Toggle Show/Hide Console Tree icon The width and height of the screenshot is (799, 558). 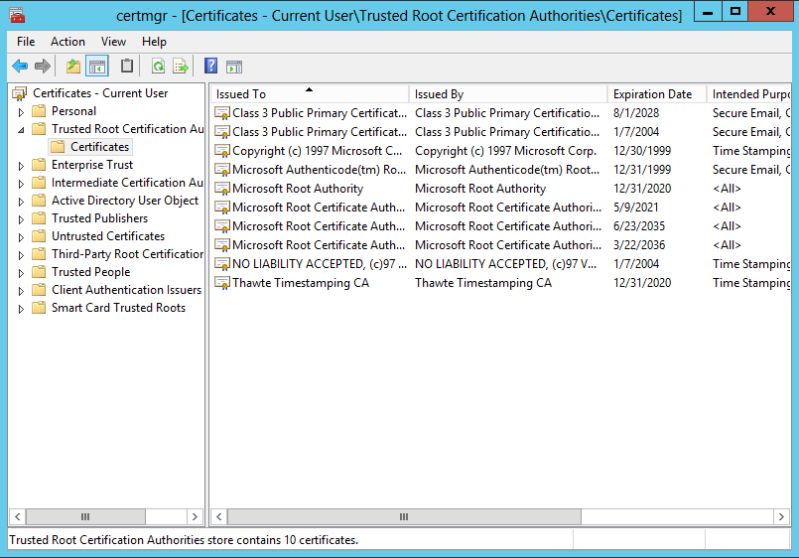click(x=97, y=66)
